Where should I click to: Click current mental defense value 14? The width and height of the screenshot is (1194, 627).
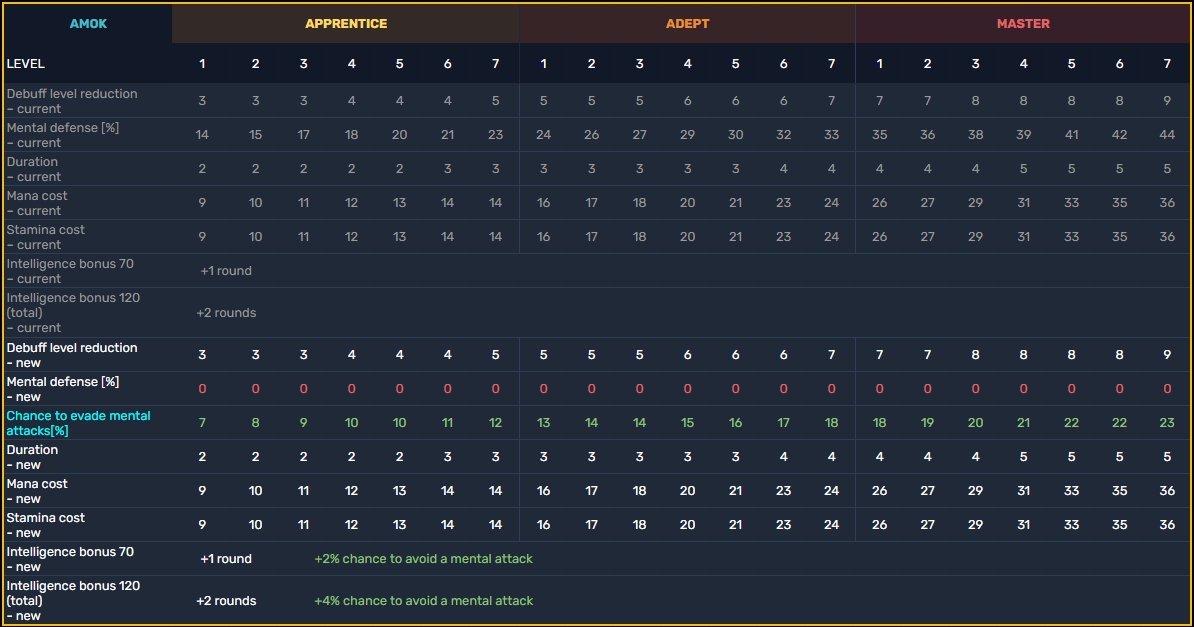(202, 135)
